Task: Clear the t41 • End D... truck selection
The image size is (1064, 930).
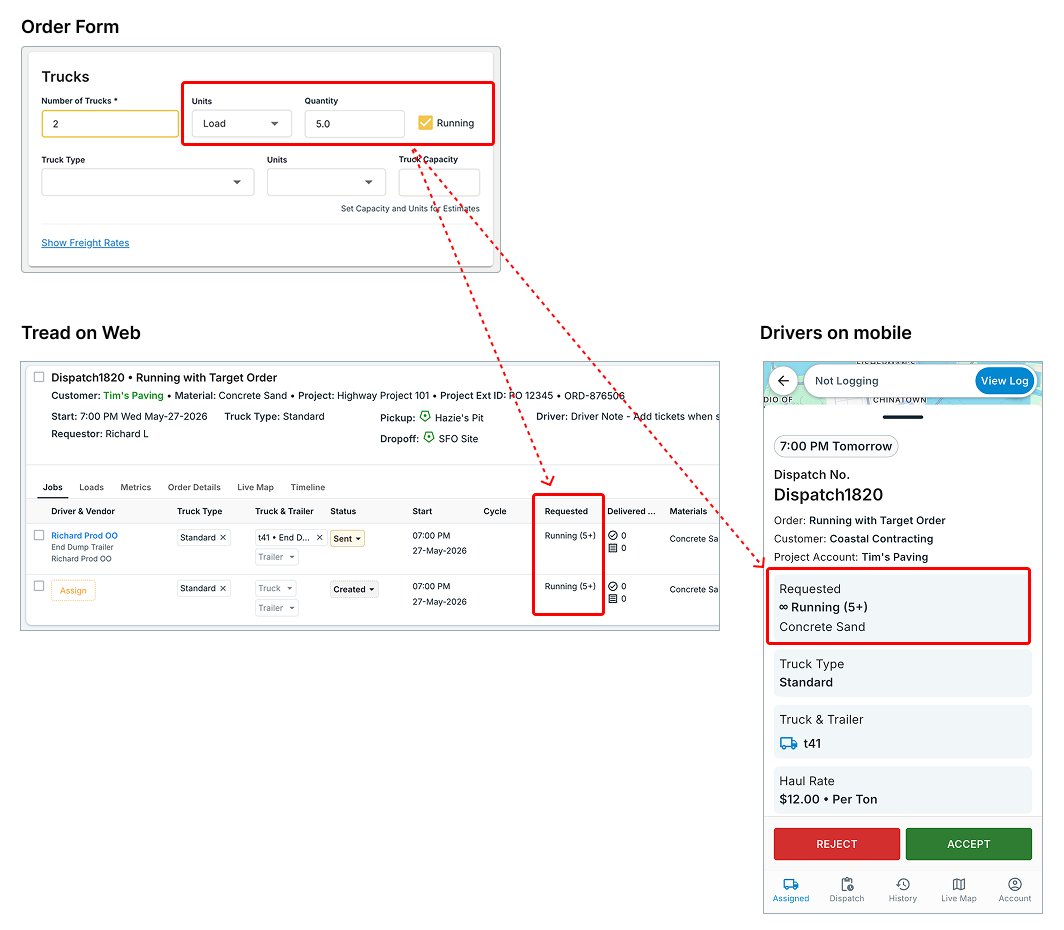Action: (x=320, y=537)
